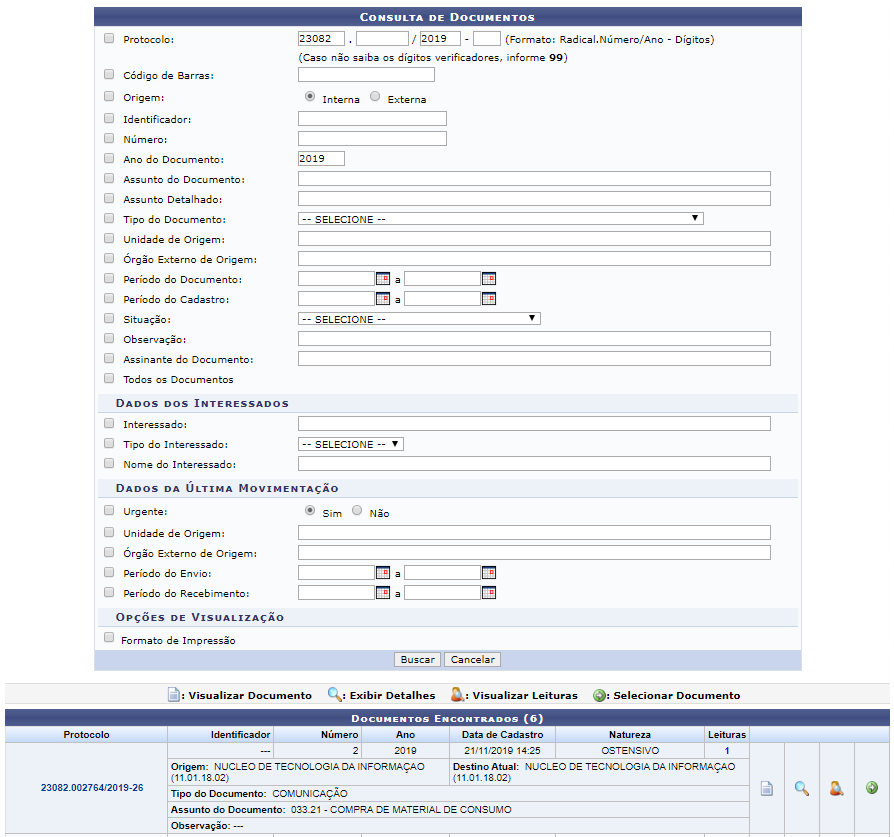Click the Cancelar button
The width and height of the screenshot is (894, 837).
[472, 660]
